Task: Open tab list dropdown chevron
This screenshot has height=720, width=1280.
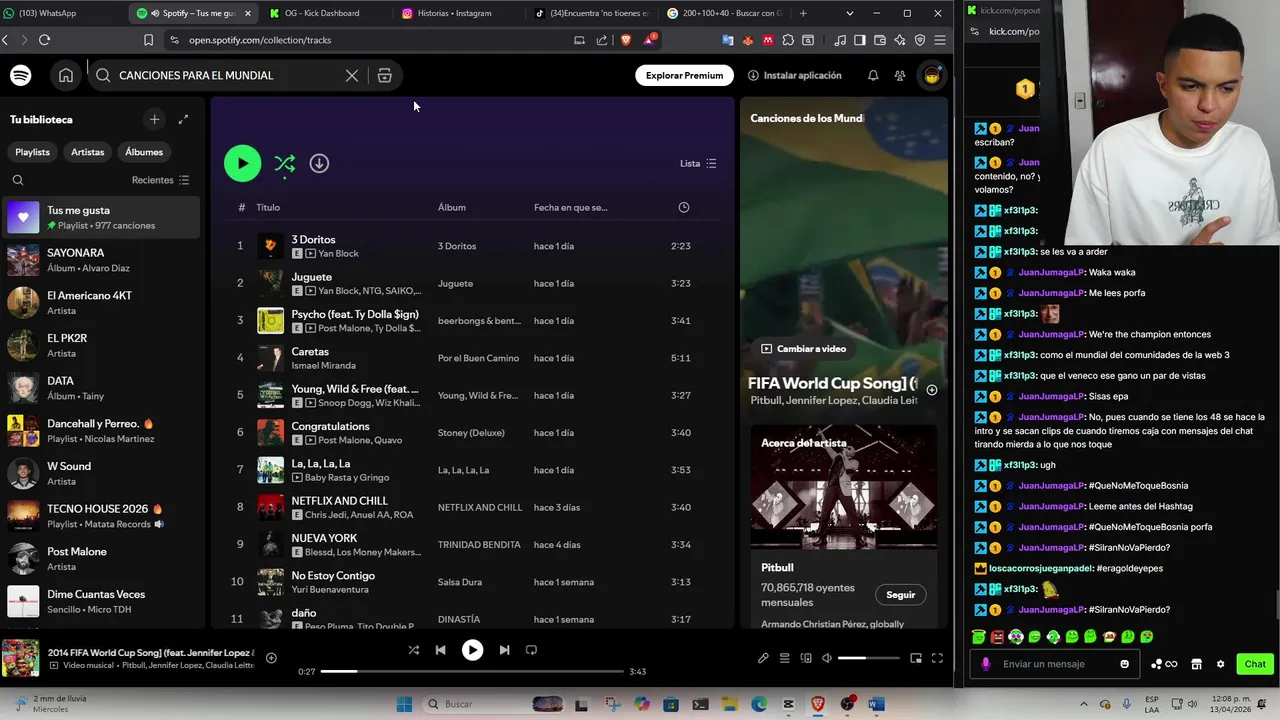Action: click(x=850, y=13)
